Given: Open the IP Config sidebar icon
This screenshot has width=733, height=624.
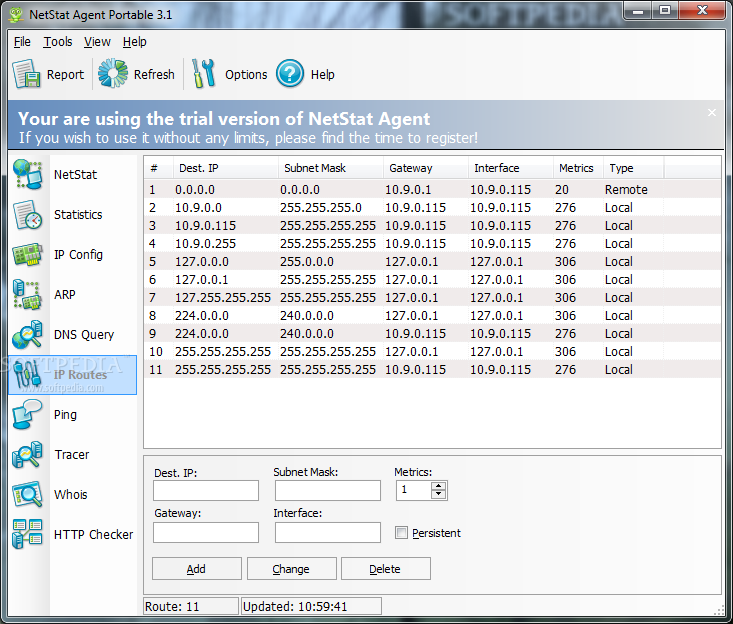Looking at the screenshot, I should tap(28, 254).
